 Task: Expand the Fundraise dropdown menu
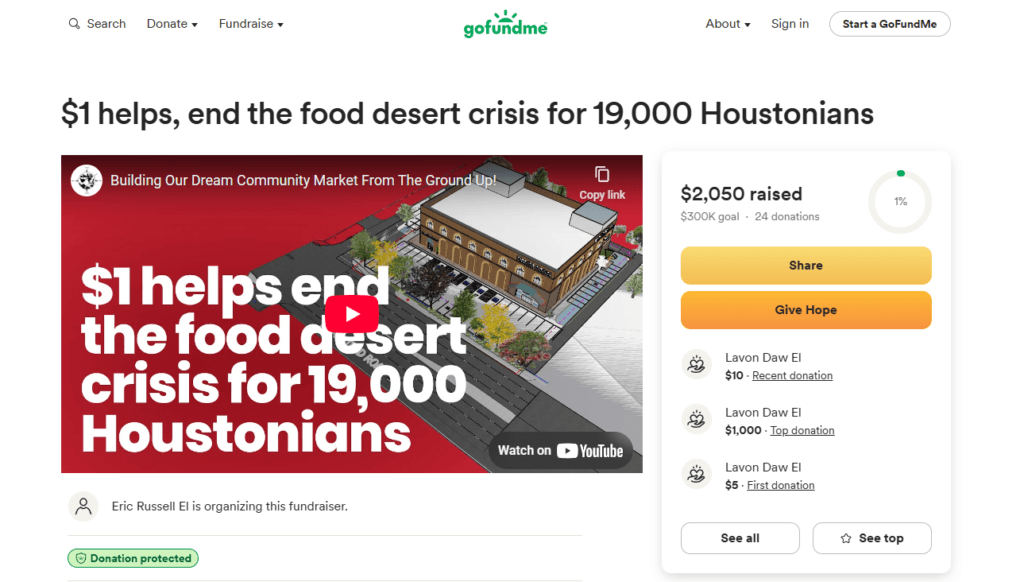(x=251, y=24)
